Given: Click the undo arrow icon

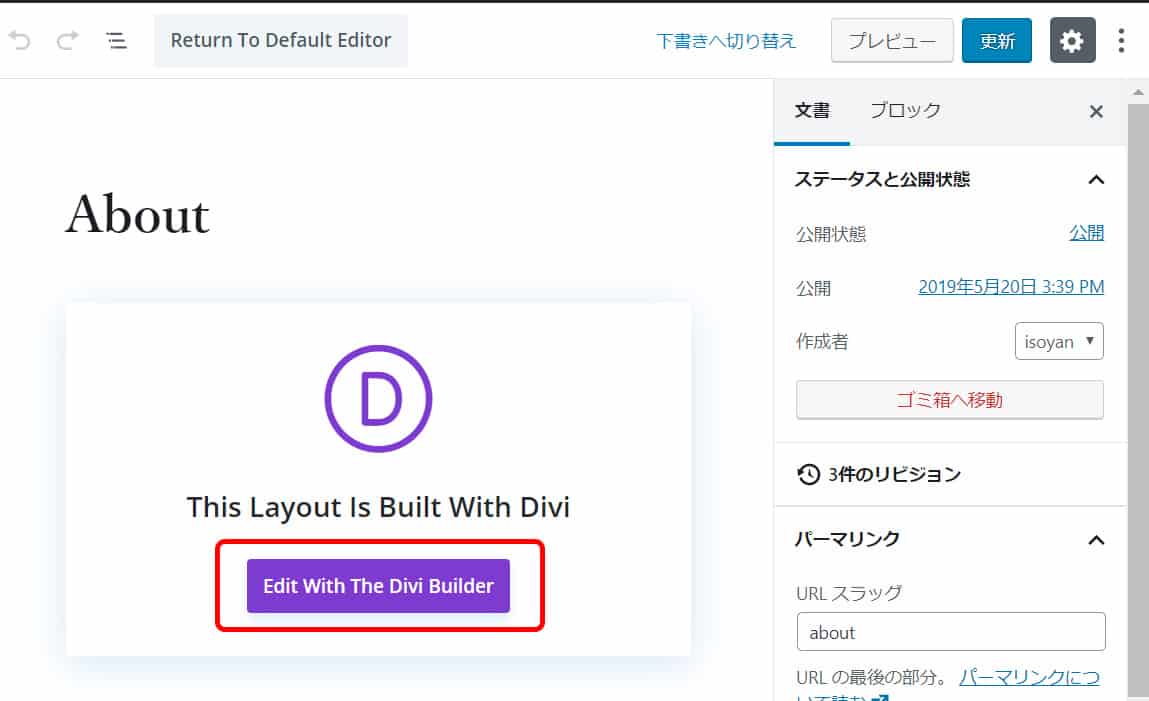Looking at the screenshot, I should [20, 41].
